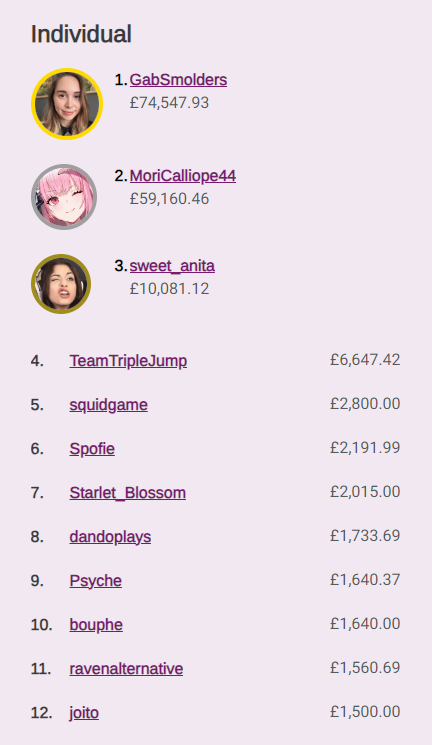Open MoriCalliope44 fundraiser link
Image resolution: width=432 pixels, height=745 pixels.
pos(182,176)
